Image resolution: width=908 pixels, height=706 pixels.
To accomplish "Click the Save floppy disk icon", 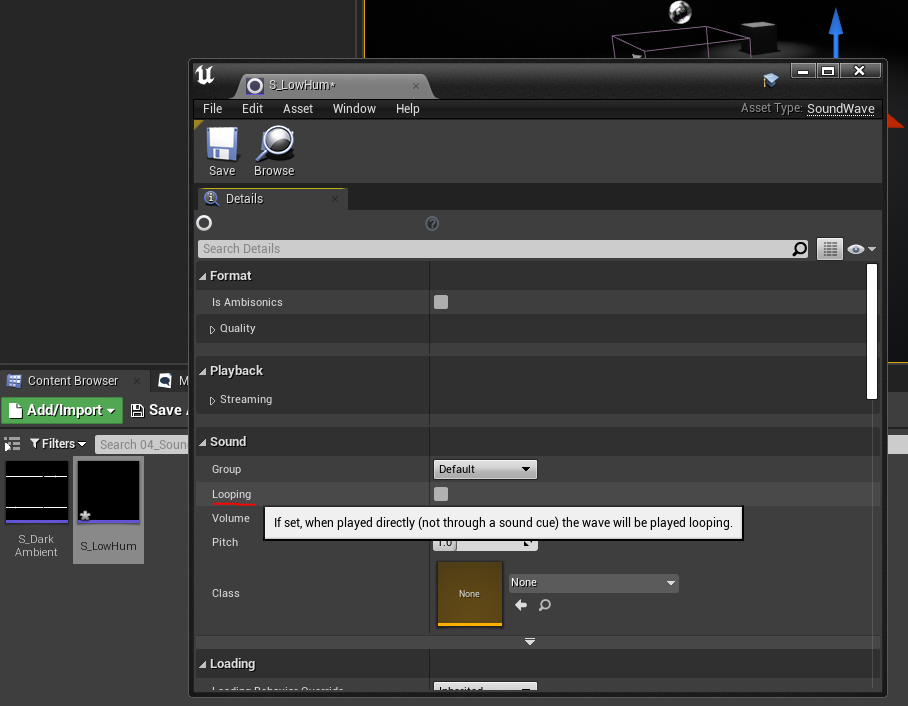I will point(222,145).
